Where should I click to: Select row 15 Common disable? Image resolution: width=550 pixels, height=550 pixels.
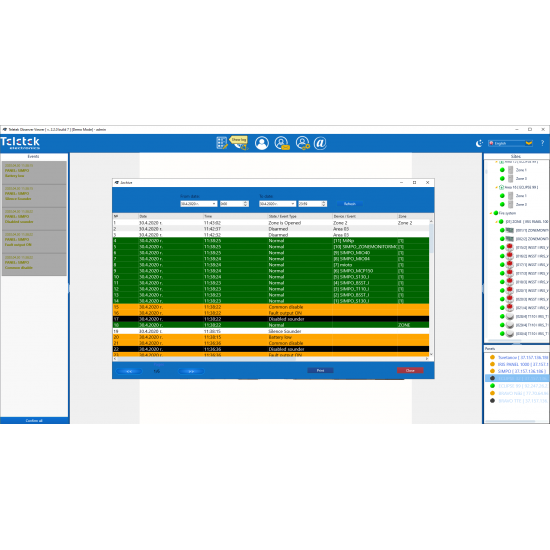271,307
